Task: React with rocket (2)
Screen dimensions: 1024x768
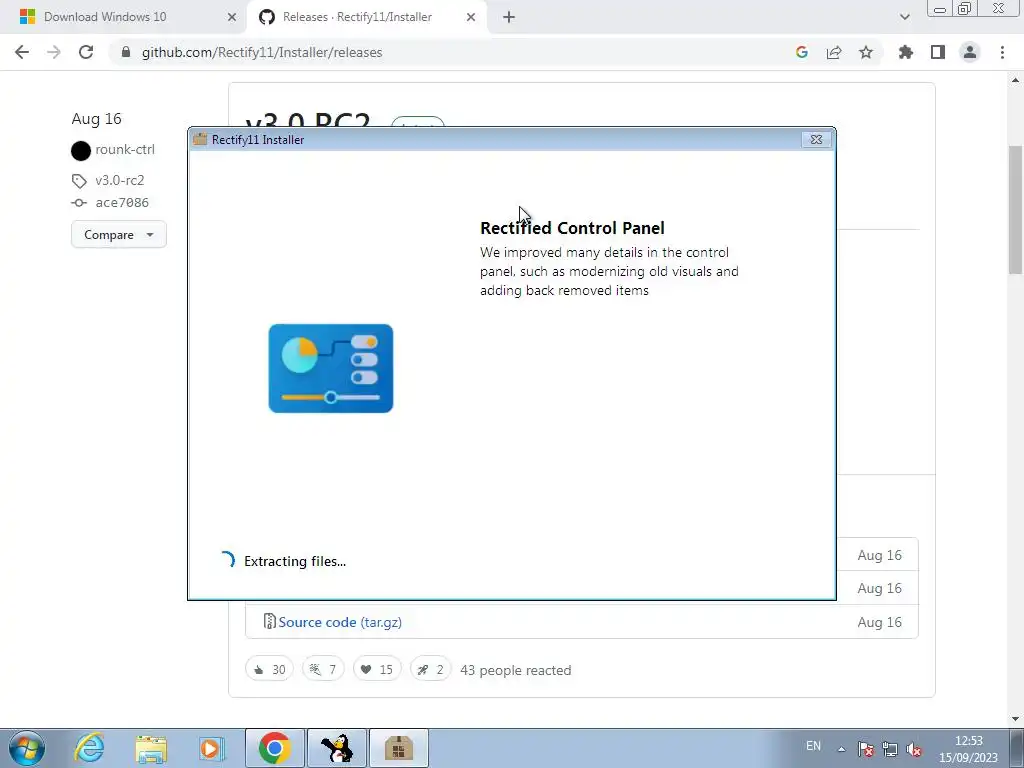Action: 430,669
